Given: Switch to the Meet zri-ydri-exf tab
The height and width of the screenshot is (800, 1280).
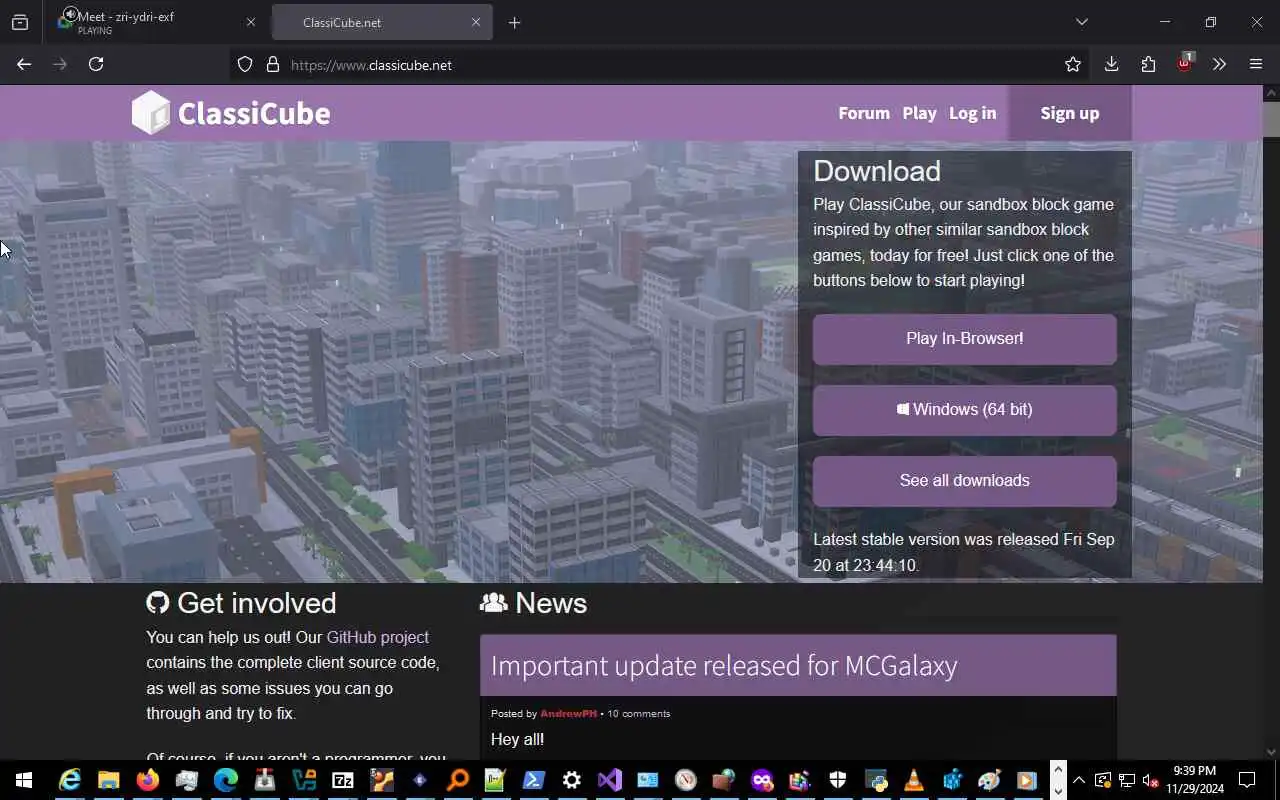Looking at the screenshot, I should [x=156, y=22].
